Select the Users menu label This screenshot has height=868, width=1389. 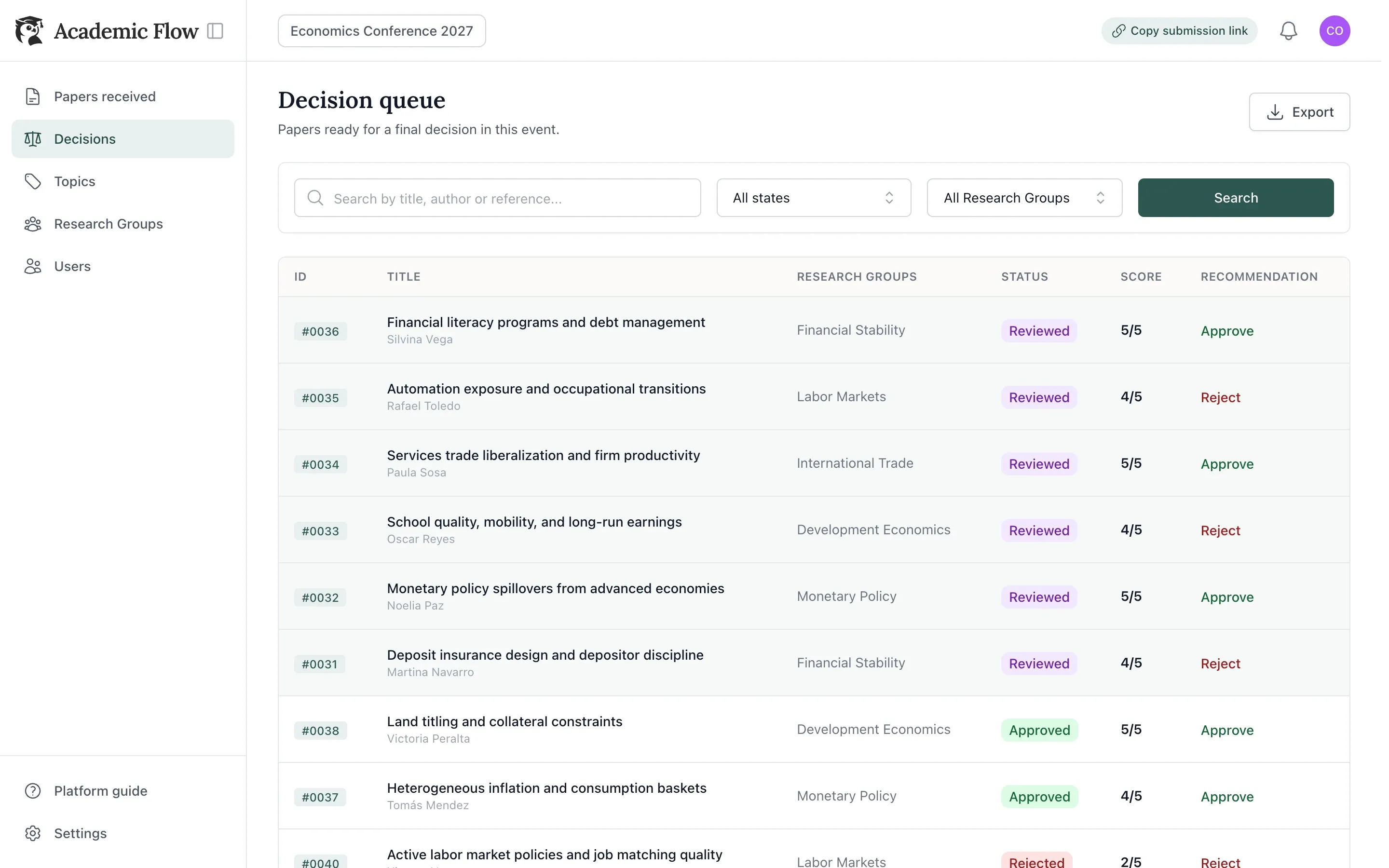tap(72, 266)
